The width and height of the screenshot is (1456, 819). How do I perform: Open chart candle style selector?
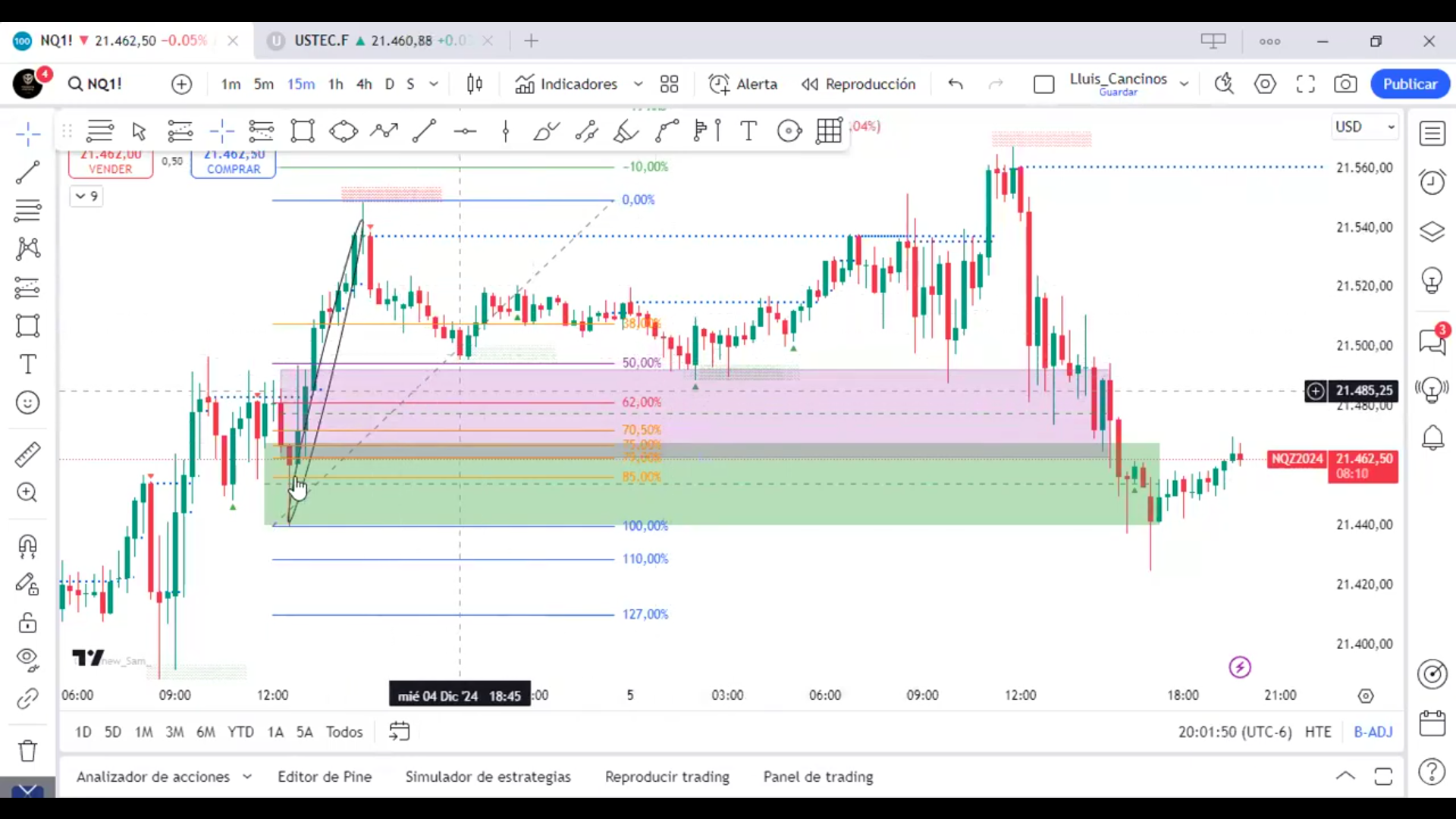[475, 84]
